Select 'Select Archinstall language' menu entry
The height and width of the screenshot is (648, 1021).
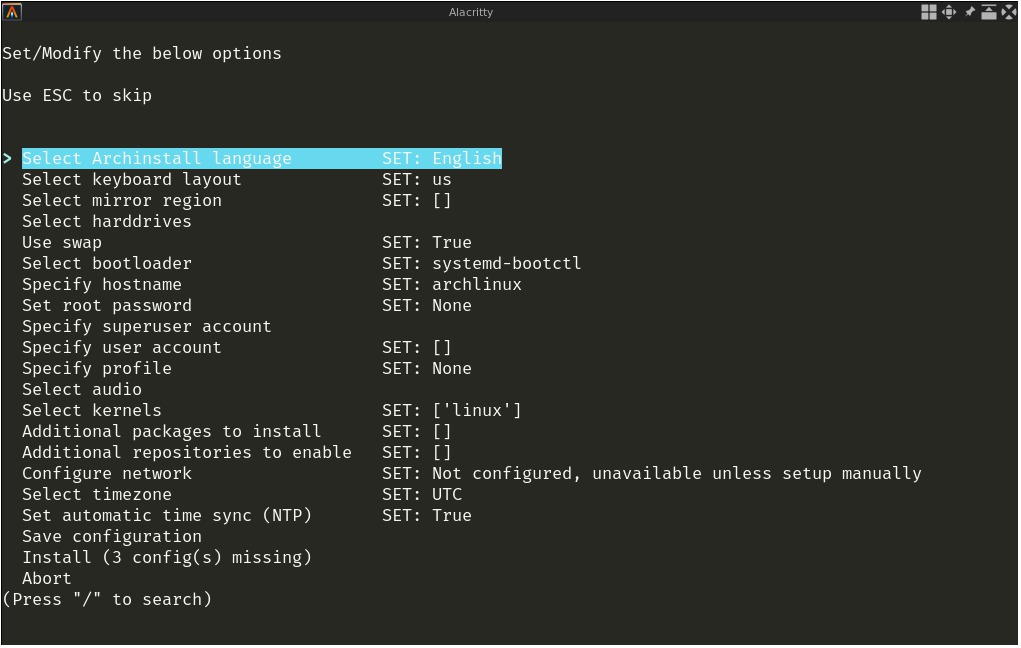coord(262,158)
